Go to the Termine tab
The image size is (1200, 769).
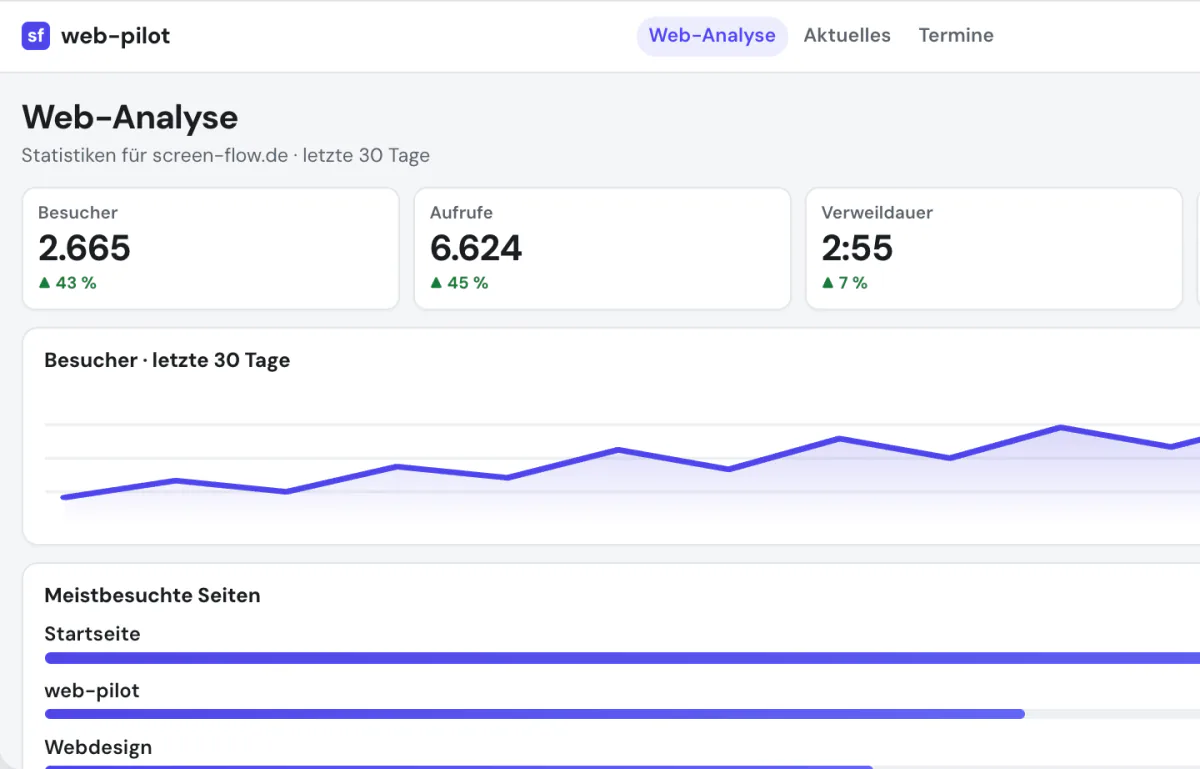click(956, 36)
